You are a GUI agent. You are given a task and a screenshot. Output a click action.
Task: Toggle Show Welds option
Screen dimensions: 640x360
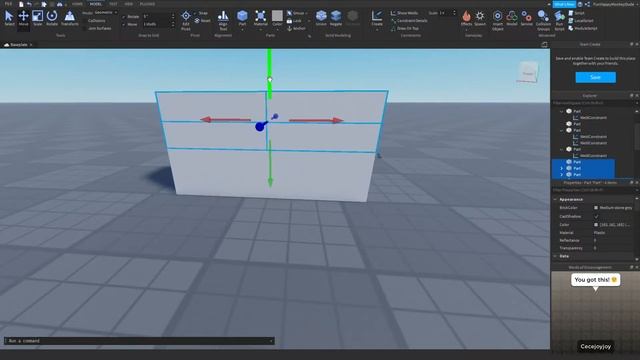coord(405,13)
